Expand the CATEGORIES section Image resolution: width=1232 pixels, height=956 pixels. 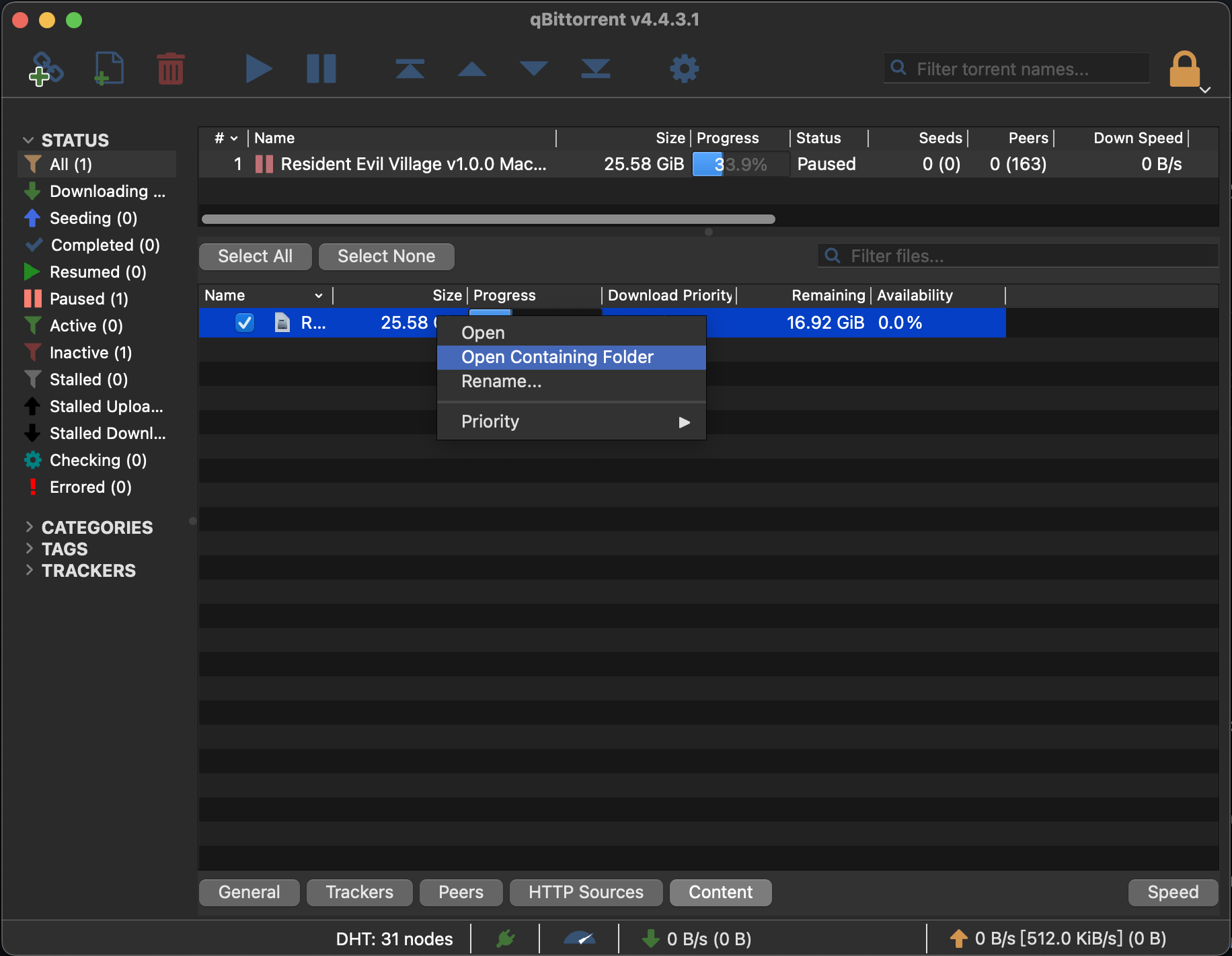(x=29, y=527)
